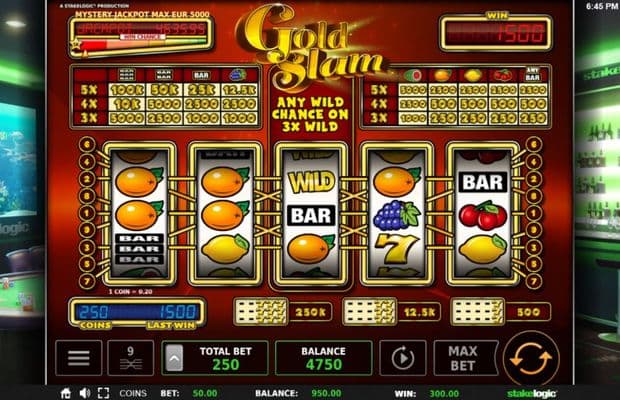The width and height of the screenshot is (620, 400).
Task: Open the 250K pattern prize box
Action: pos(283,312)
